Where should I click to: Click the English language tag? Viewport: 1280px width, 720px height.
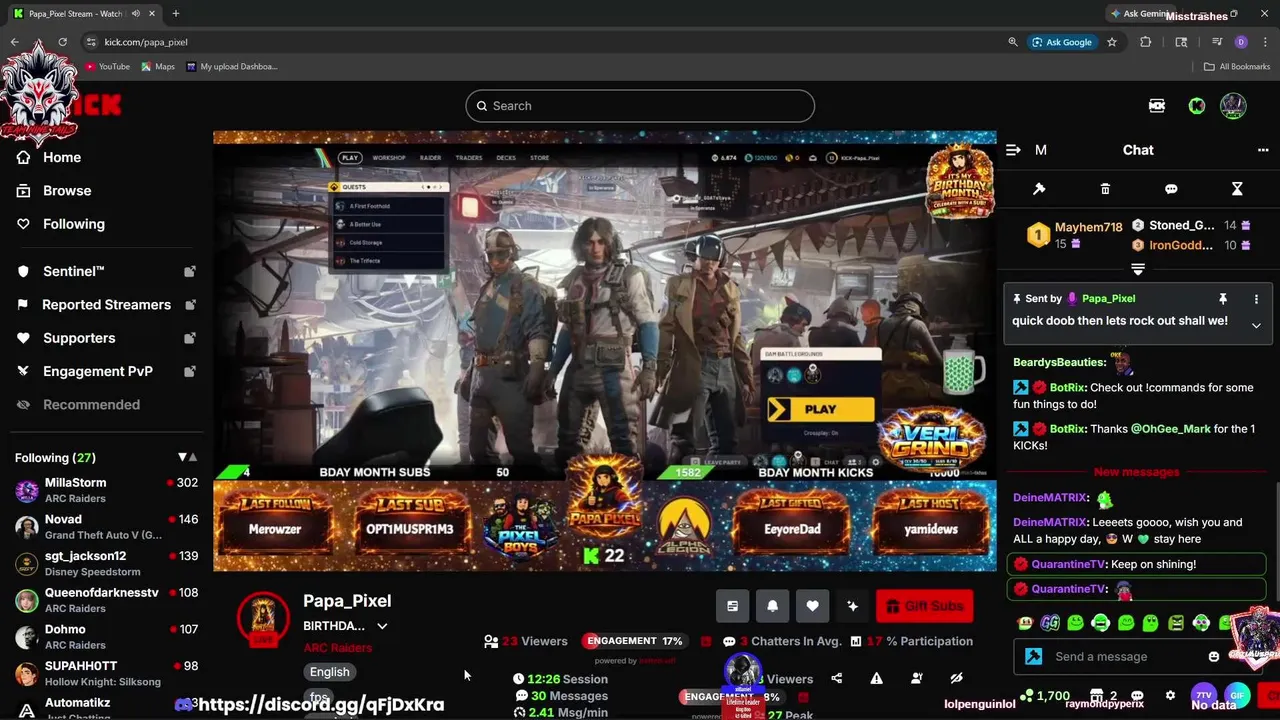pos(329,672)
